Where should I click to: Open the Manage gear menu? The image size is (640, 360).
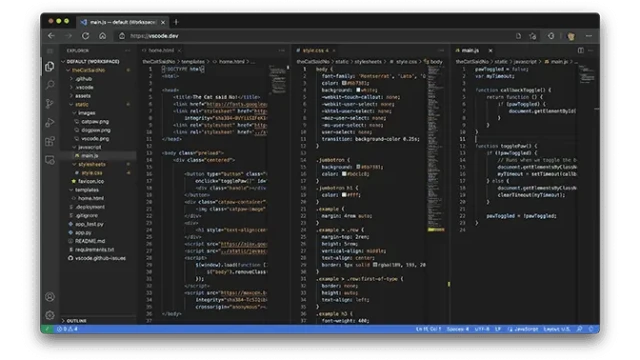click(x=50, y=315)
